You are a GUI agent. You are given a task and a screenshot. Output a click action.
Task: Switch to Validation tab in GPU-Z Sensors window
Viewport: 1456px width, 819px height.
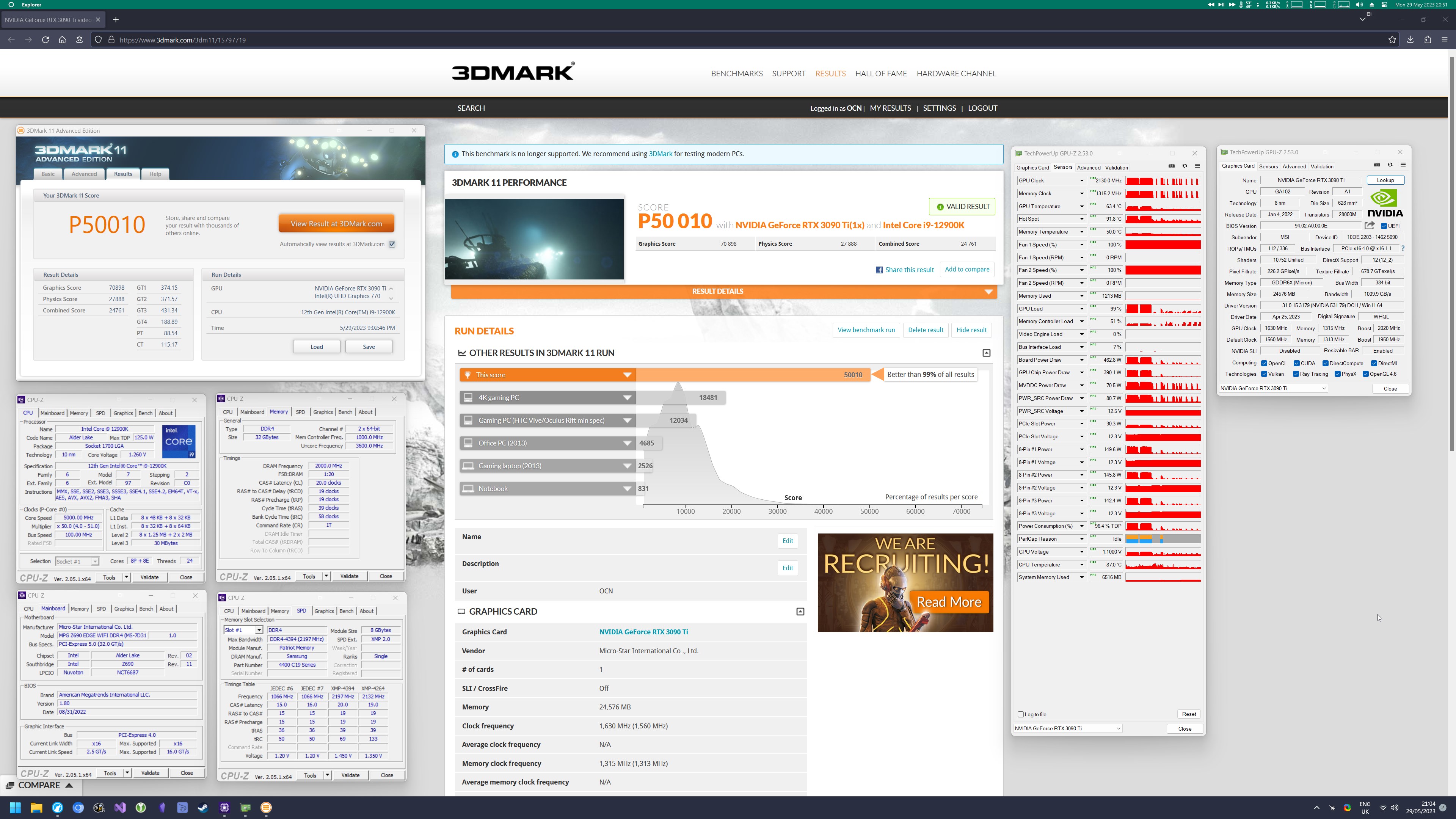(x=1116, y=167)
